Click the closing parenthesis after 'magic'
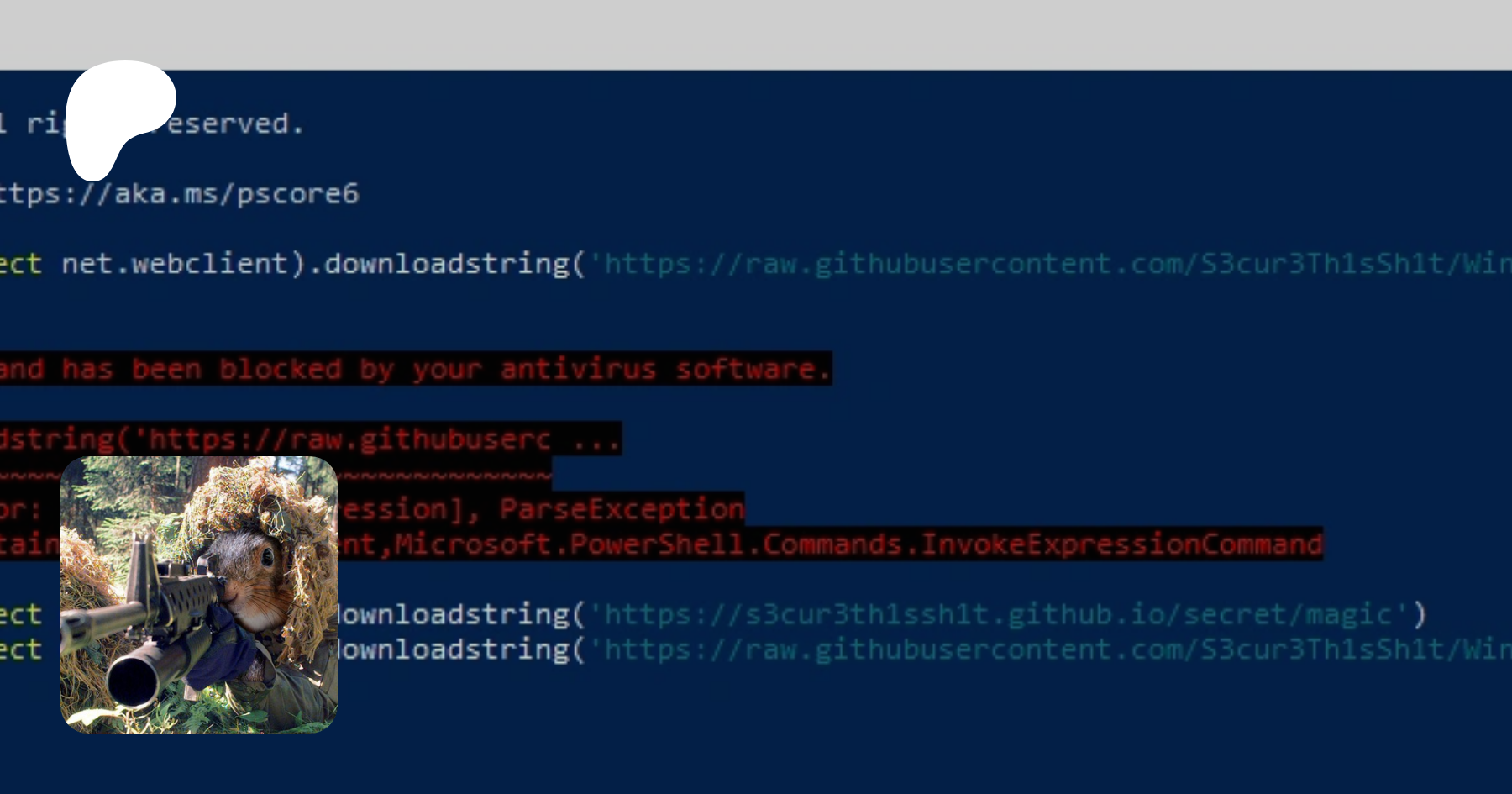Image resolution: width=1512 pixels, height=794 pixels. click(x=1419, y=614)
